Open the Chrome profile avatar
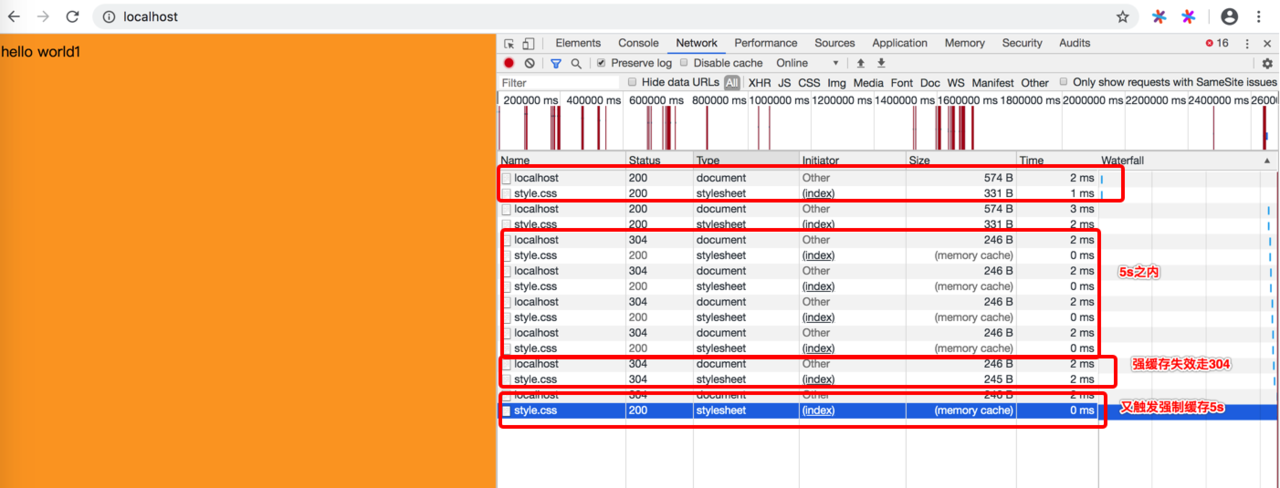Image resolution: width=1280 pixels, height=488 pixels. click(x=1230, y=17)
